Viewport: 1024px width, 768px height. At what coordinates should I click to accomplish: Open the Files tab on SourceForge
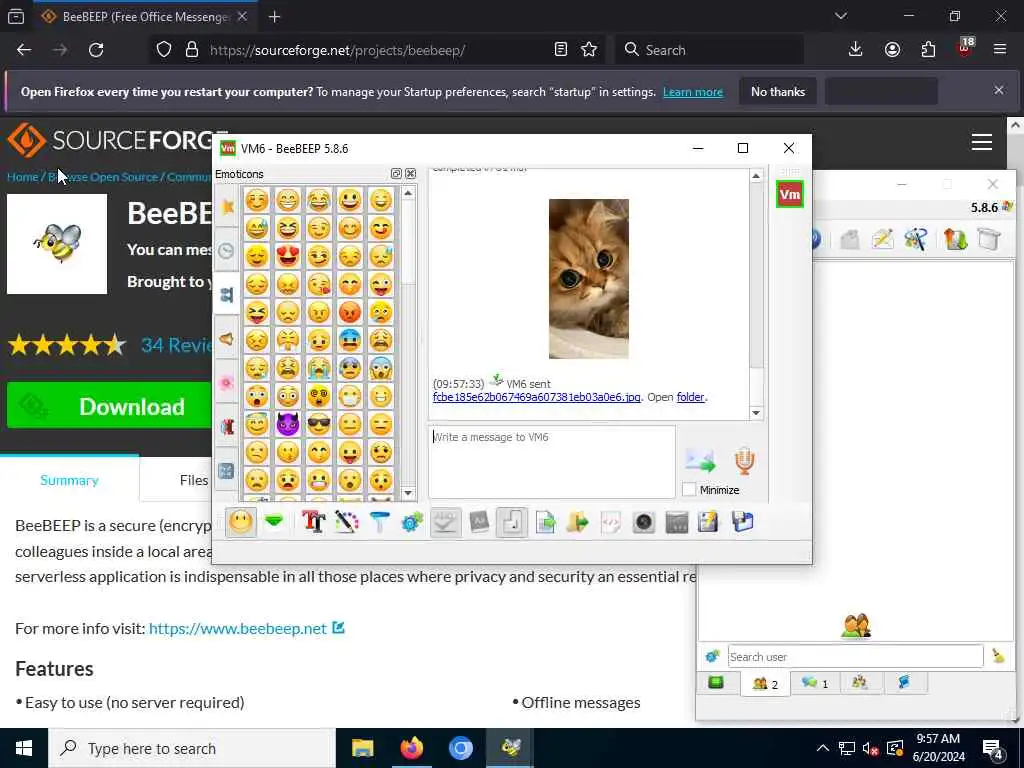click(193, 480)
